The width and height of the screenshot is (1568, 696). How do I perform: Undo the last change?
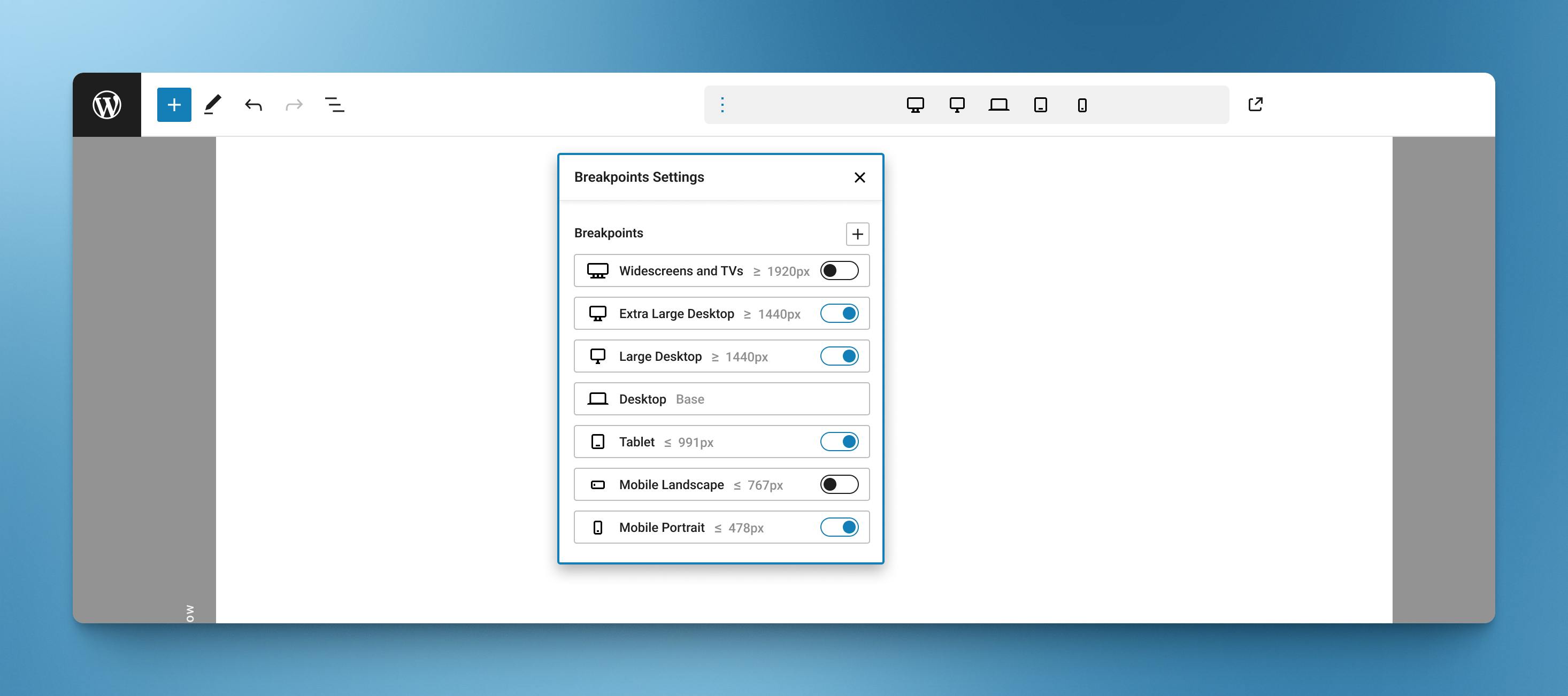coord(253,105)
